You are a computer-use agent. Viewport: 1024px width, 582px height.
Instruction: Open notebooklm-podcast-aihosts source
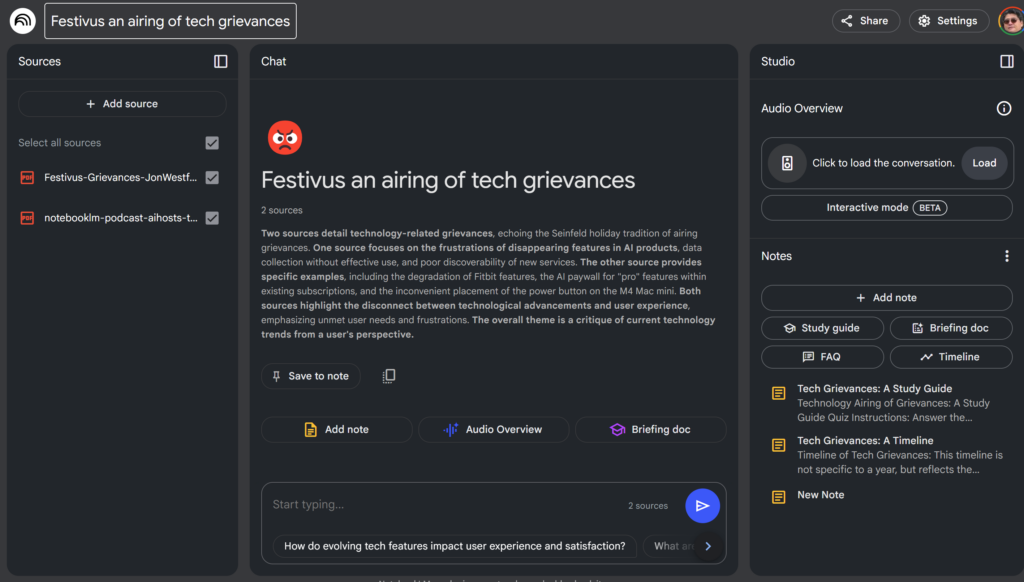tap(120, 218)
